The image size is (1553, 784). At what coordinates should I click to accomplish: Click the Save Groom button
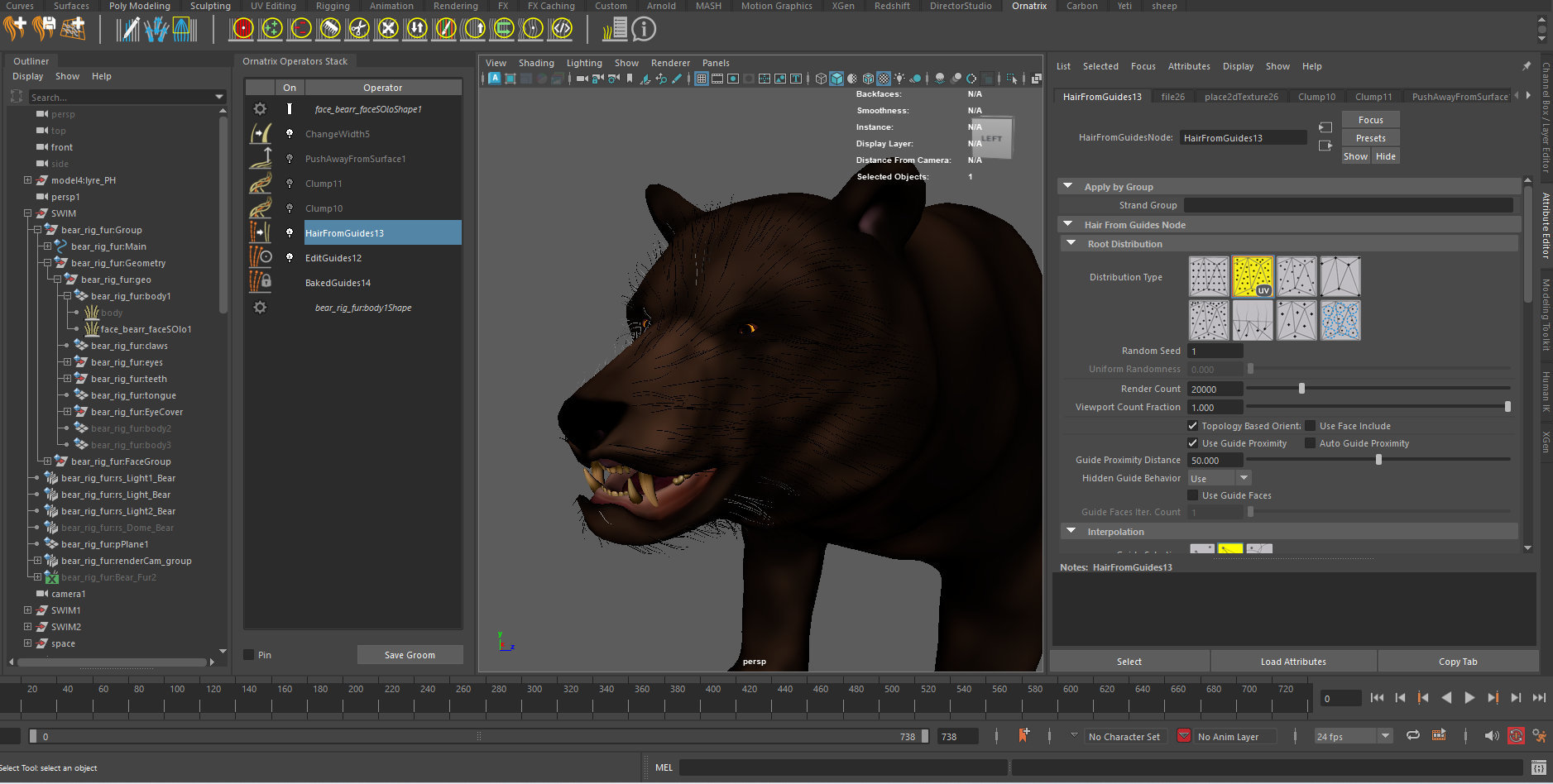410,655
